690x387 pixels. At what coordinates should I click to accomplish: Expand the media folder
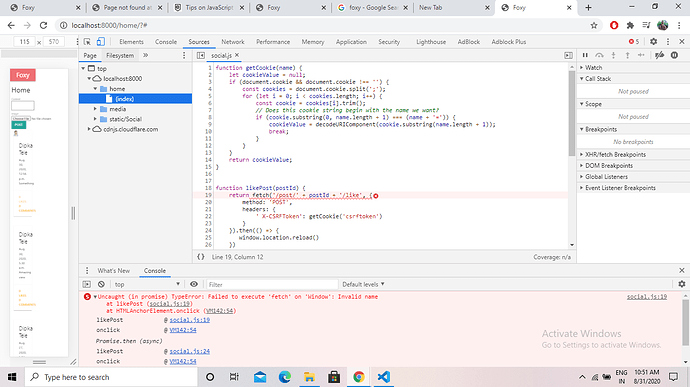click(x=95, y=109)
